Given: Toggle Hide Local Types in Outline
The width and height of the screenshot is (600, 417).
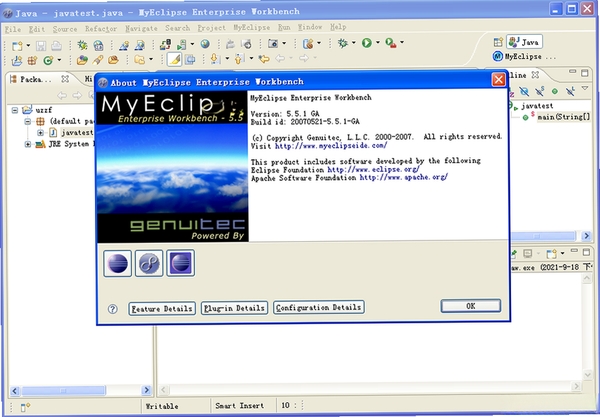Looking at the screenshot, I should tap(570, 91).
